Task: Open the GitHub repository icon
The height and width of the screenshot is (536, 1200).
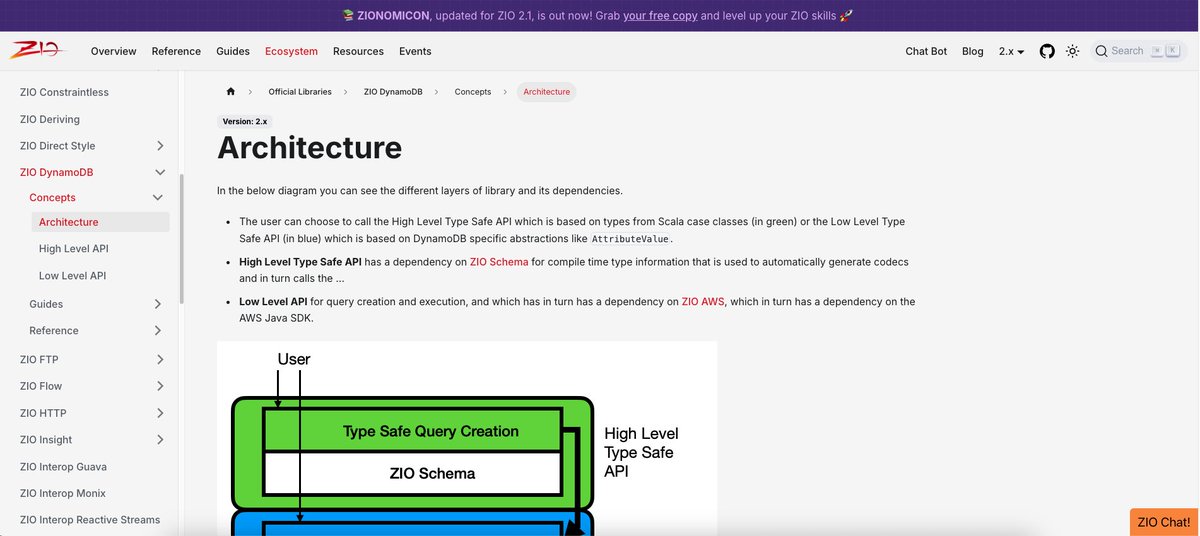Action: click(x=1047, y=51)
